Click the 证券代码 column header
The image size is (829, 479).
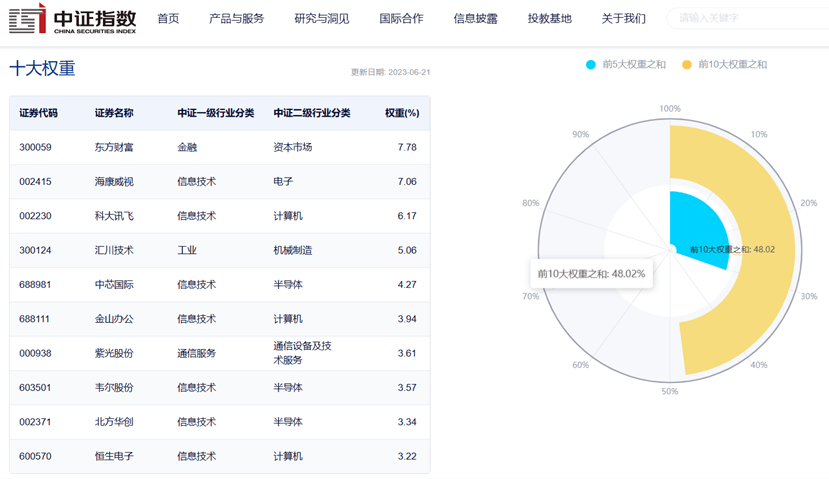[x=38, y=113]
